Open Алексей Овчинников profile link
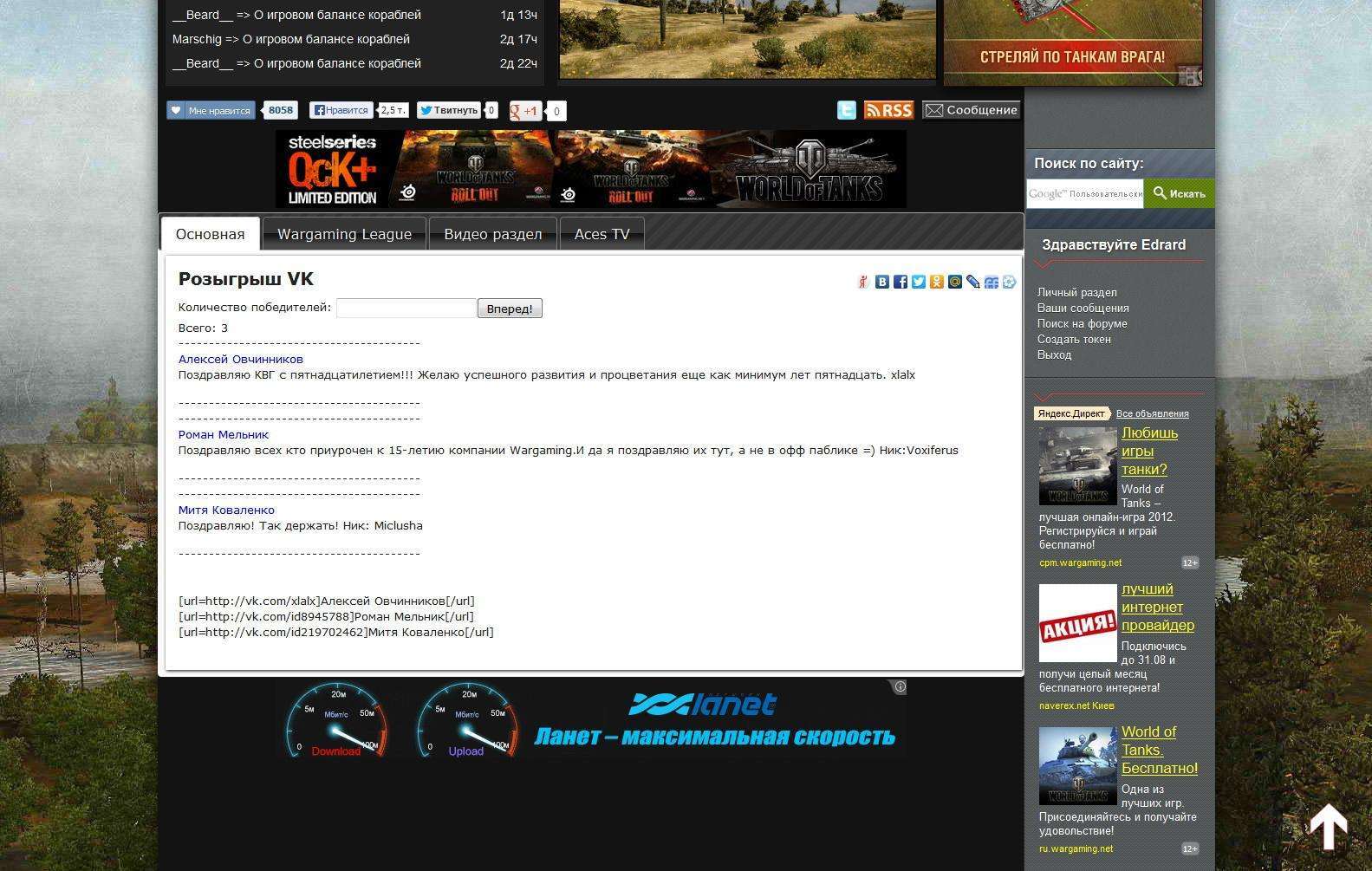This screenshot has height=871, width=1372. point(241,359)
